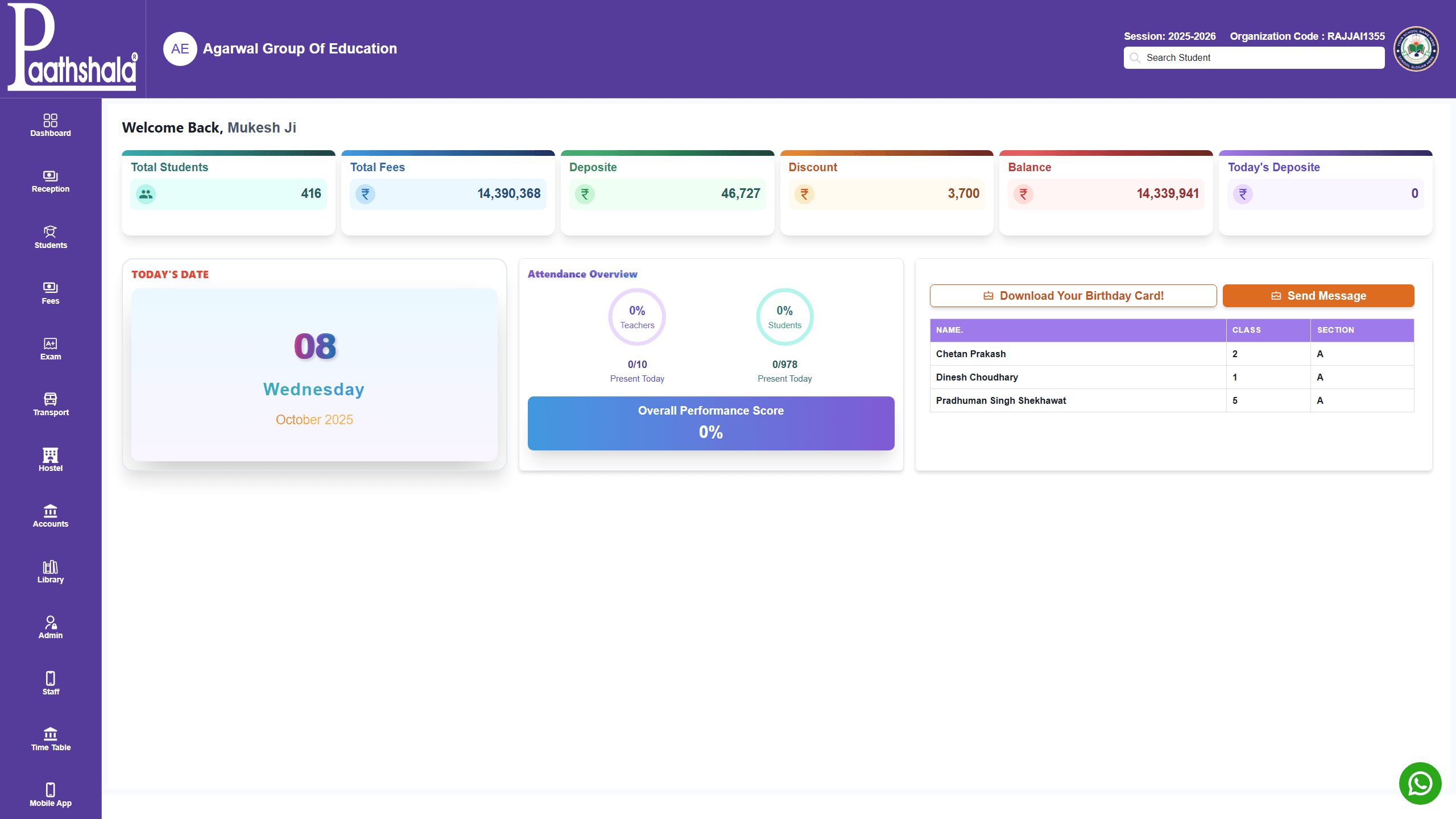This screenshot has height=819, width=1456.
Task: Open the WhatsApp chat icon
Action: 1420,784
